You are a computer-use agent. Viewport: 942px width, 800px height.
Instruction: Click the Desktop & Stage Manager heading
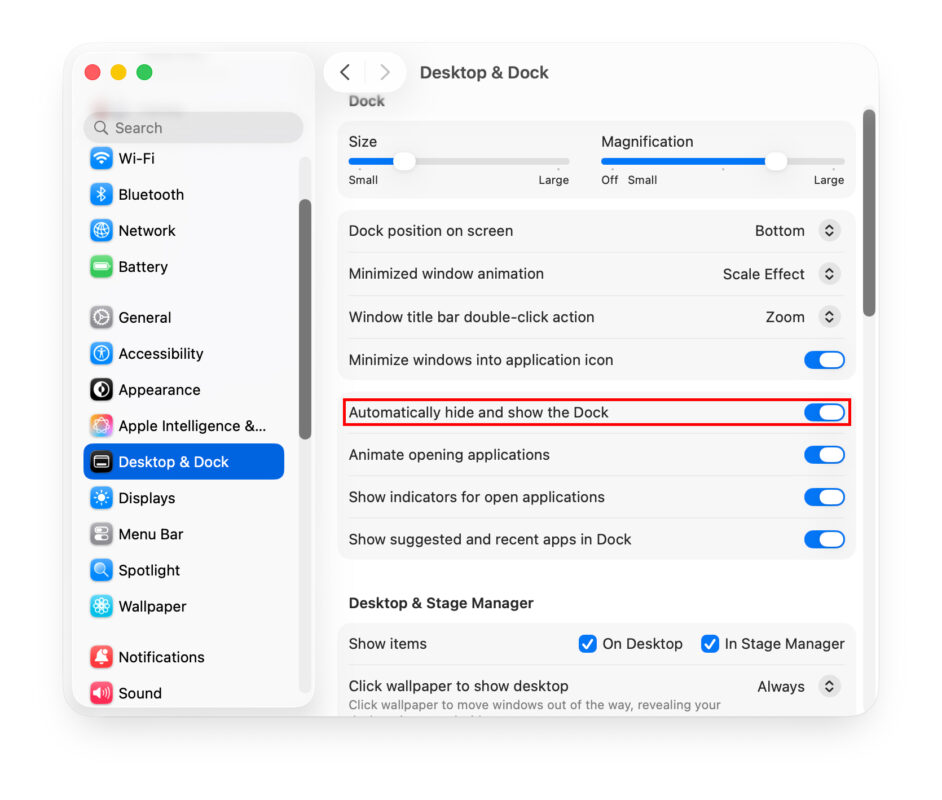441,603
